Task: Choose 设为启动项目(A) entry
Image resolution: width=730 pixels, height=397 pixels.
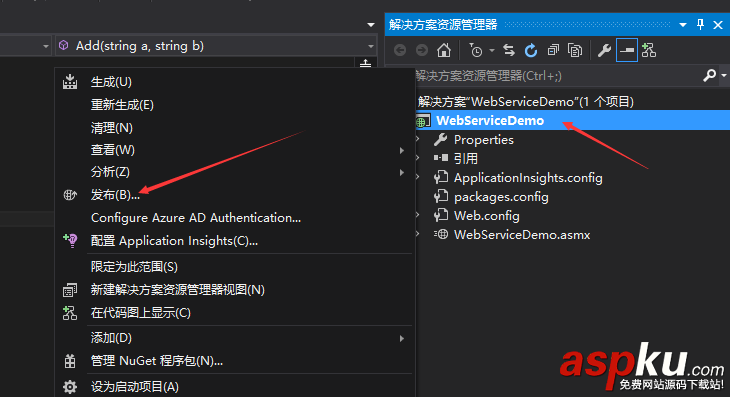Action: coord(235,387)
